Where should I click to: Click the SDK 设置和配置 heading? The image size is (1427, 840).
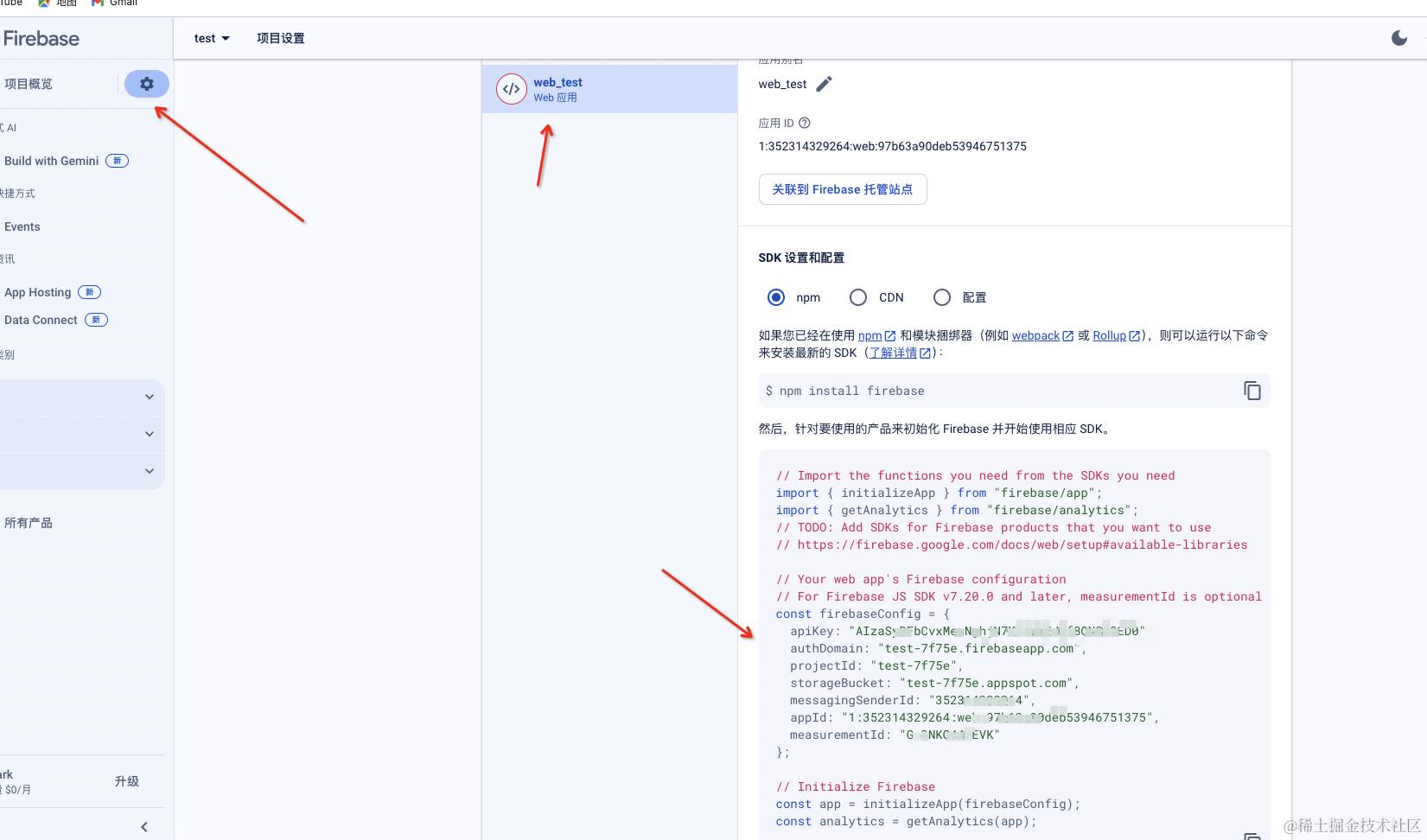tap(801, 258)
